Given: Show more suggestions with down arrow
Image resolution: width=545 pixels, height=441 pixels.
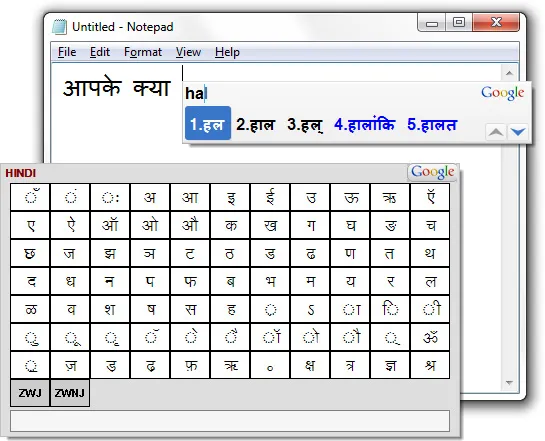Looking at the screenshot, I should point(518,132).
